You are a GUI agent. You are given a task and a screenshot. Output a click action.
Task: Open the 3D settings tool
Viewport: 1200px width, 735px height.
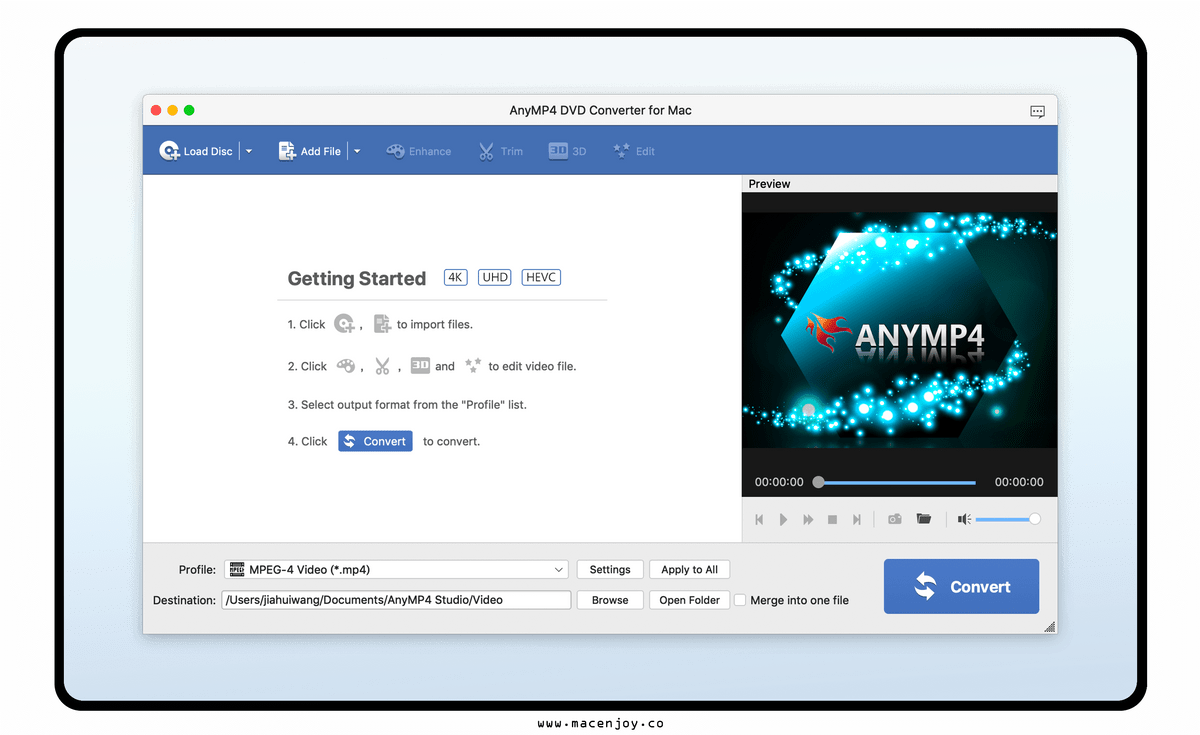pyautogui.click(x=567, y=151)
